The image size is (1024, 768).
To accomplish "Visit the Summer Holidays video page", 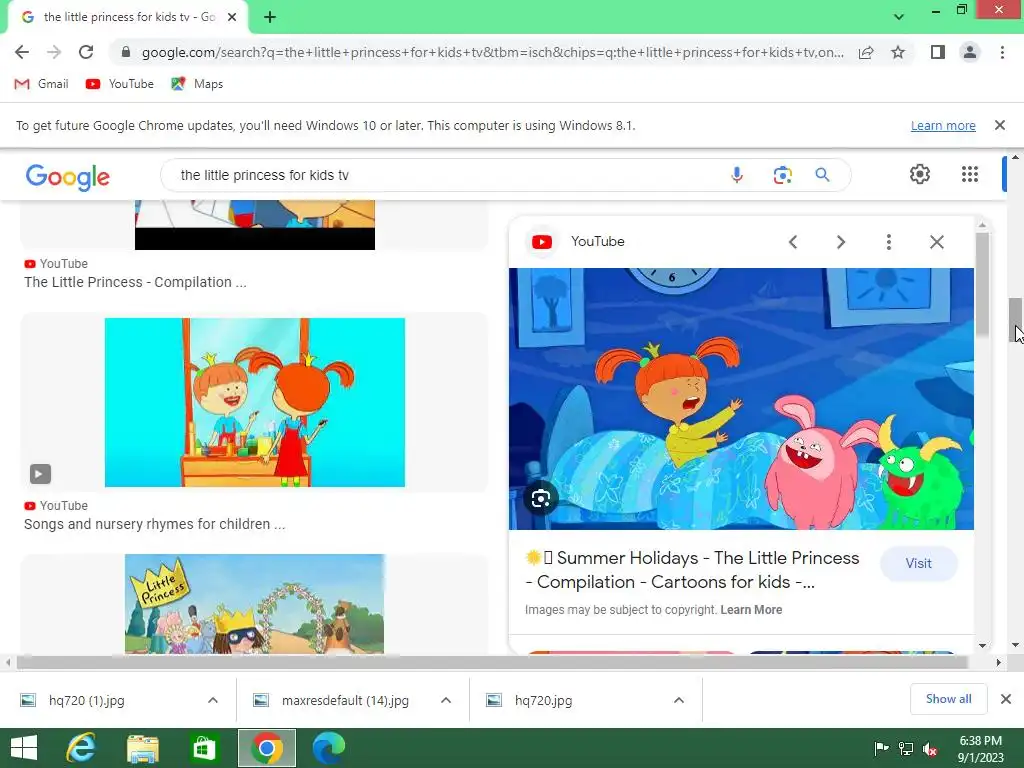I will [918, 563].
